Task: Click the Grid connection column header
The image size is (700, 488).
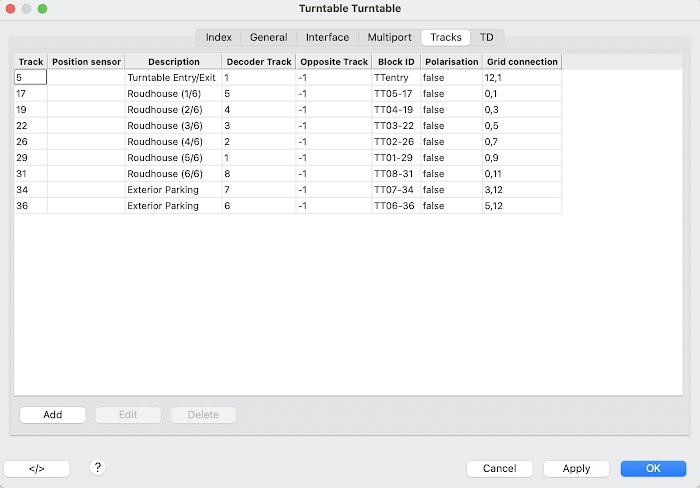Action: coord(522,62)
